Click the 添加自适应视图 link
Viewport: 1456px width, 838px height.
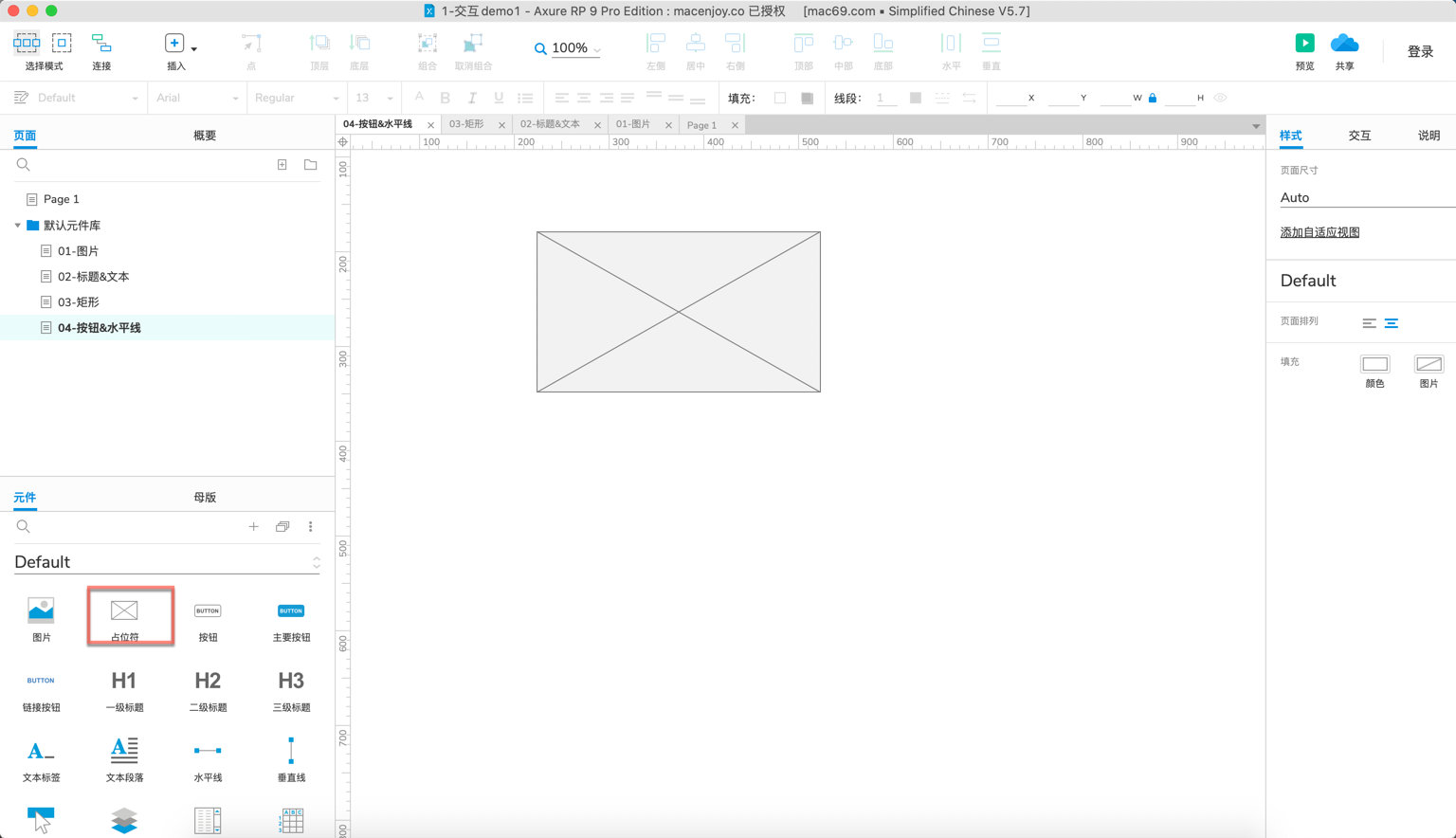1319,232
